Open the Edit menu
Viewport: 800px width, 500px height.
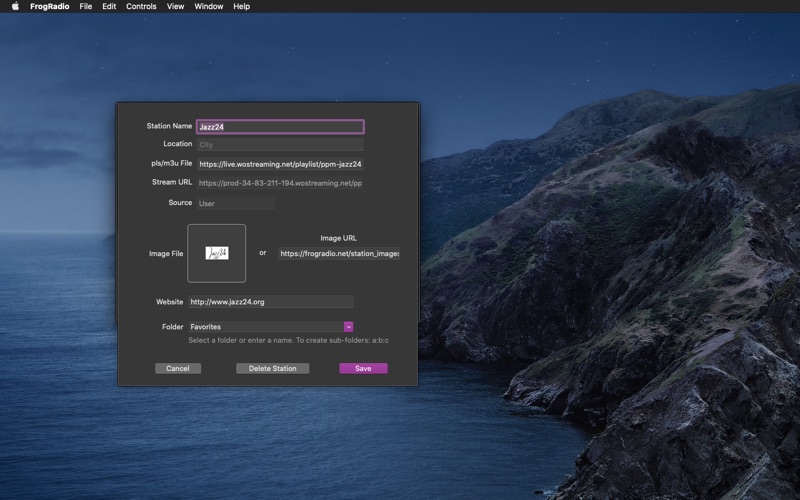pyautogui.click(x=109, y=6)
